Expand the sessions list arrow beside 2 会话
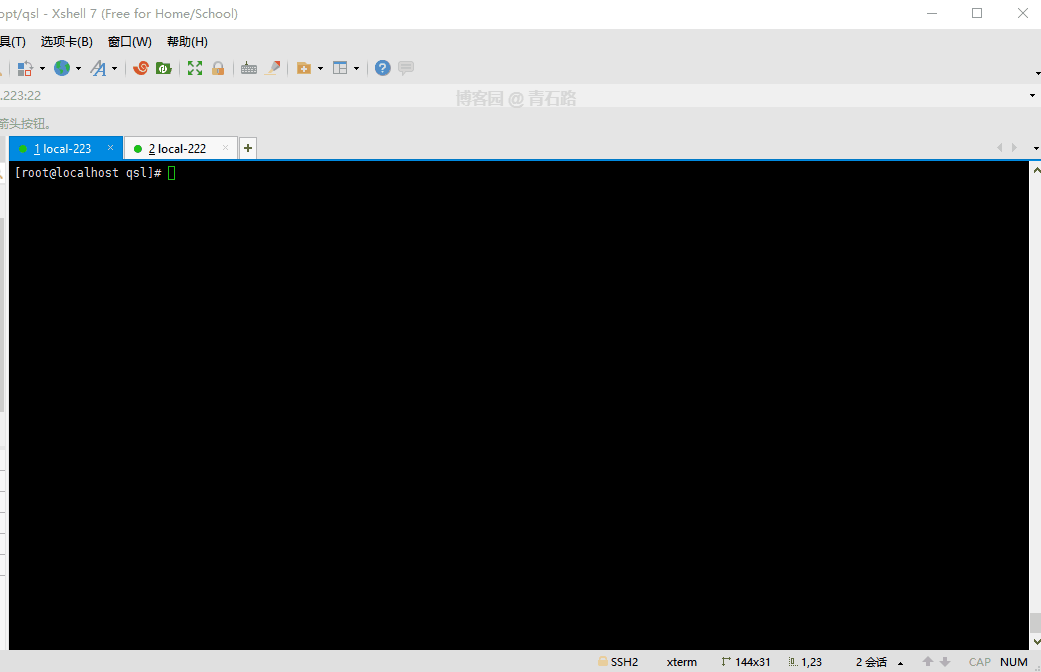 coord(900,663)
